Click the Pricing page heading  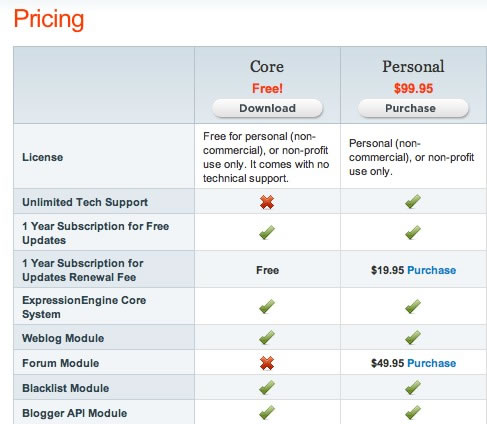pyautogui.click(x=49, y=19)
